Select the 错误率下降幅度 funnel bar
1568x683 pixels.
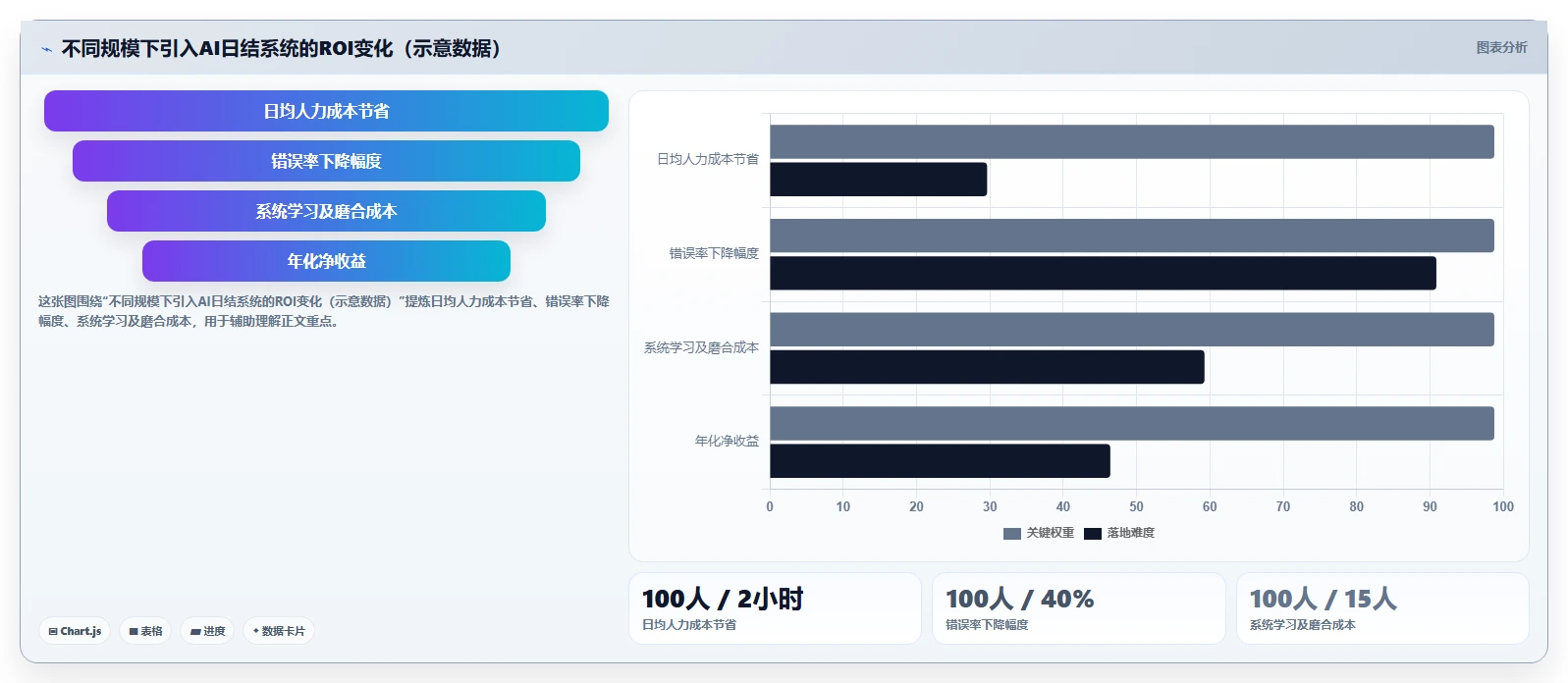pos(326,161)
